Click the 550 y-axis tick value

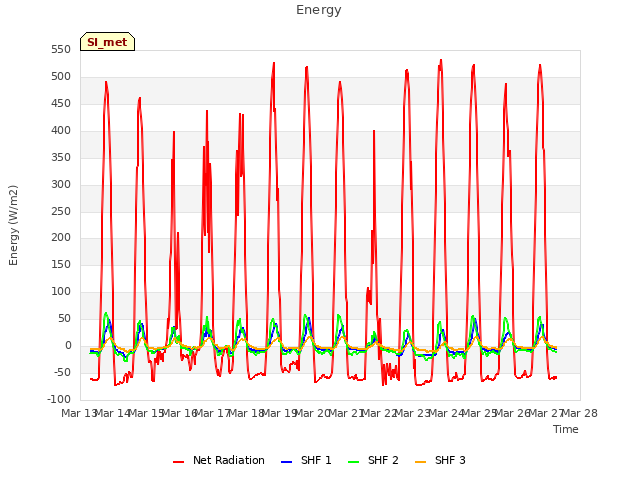[x=61, y=50]
